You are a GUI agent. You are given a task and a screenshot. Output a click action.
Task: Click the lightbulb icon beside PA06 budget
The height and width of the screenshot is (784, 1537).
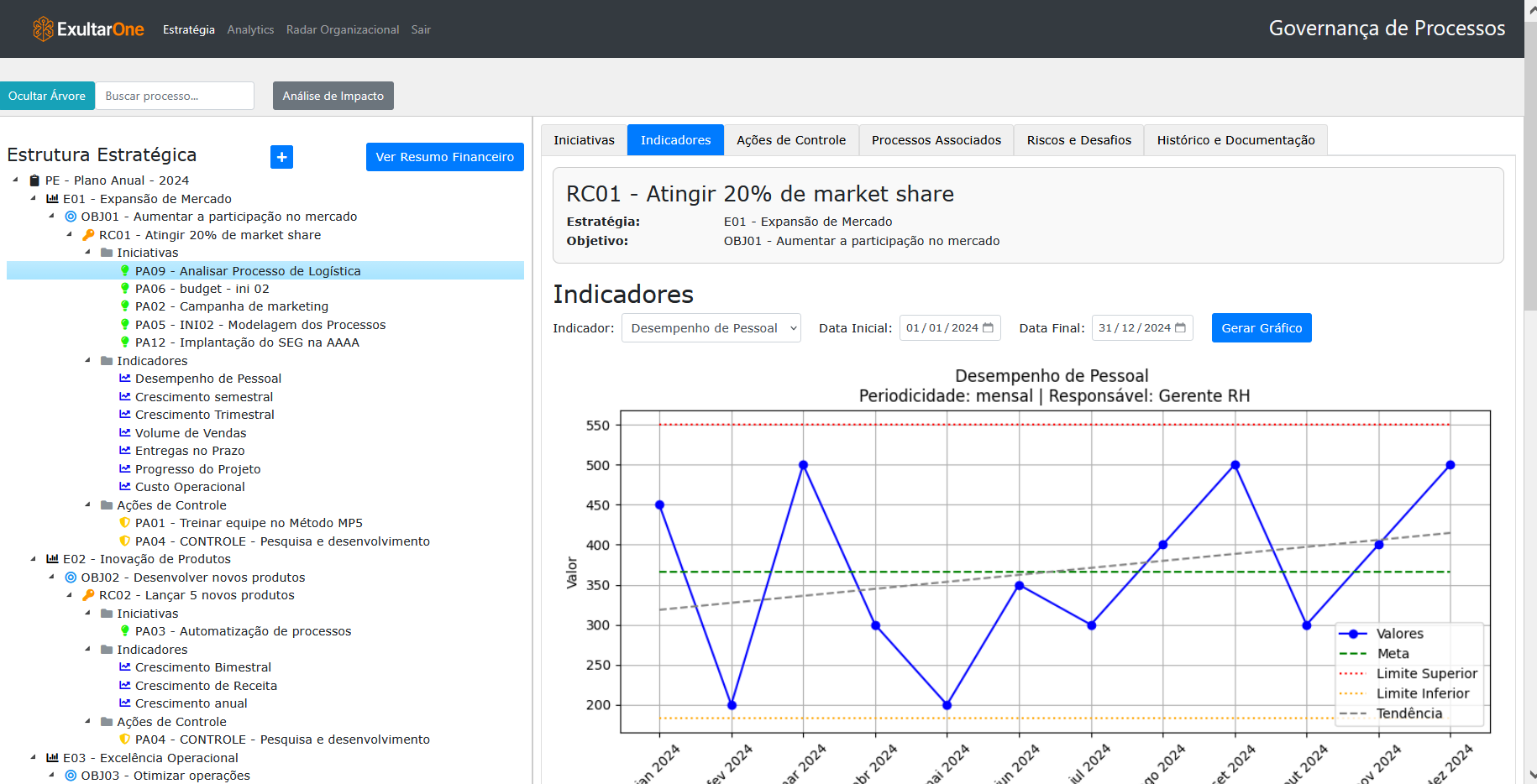pos(125,289)
